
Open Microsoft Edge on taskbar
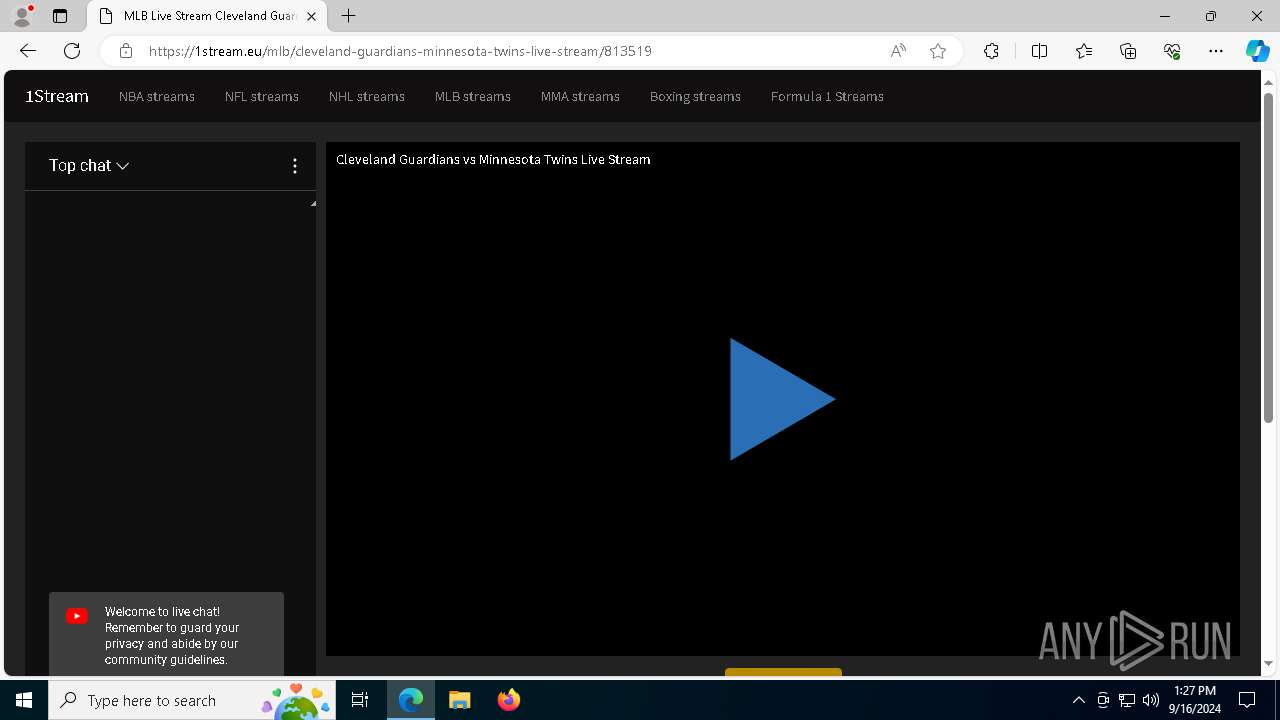(x=411, y=700)
